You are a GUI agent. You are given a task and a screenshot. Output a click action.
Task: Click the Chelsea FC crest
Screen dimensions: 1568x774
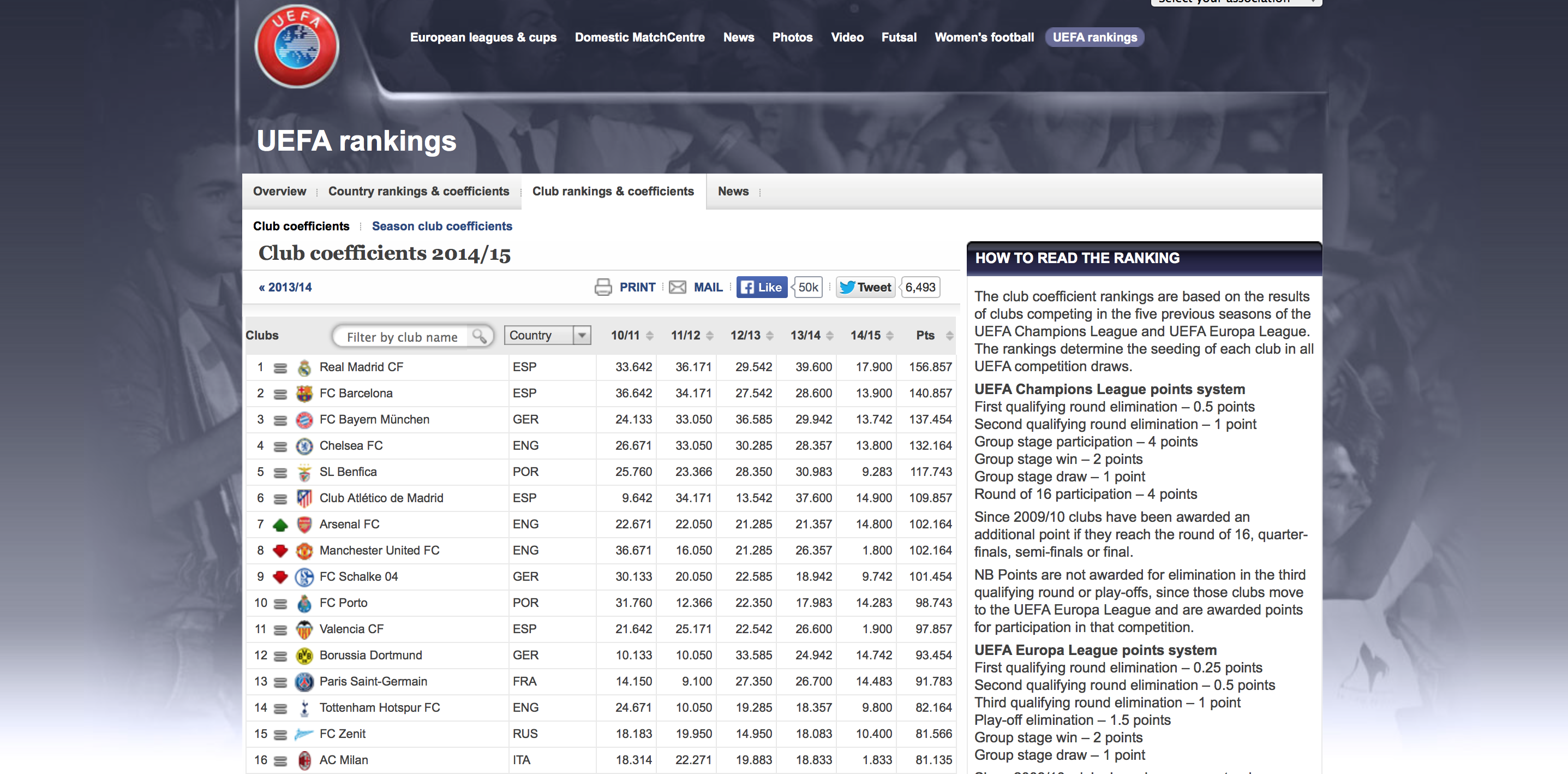[x=304, y=446]
